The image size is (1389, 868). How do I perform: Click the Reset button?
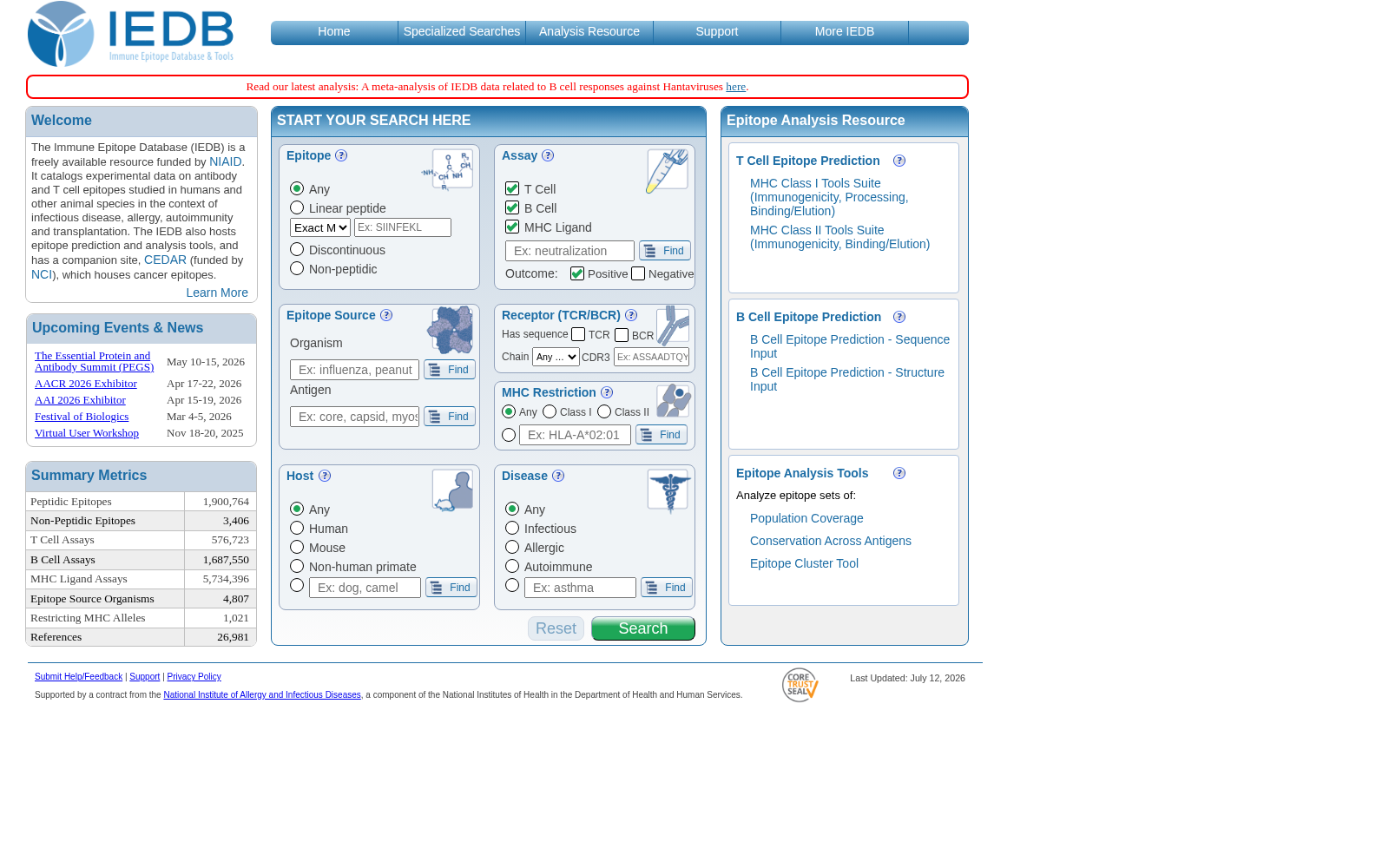pos(556,628)
